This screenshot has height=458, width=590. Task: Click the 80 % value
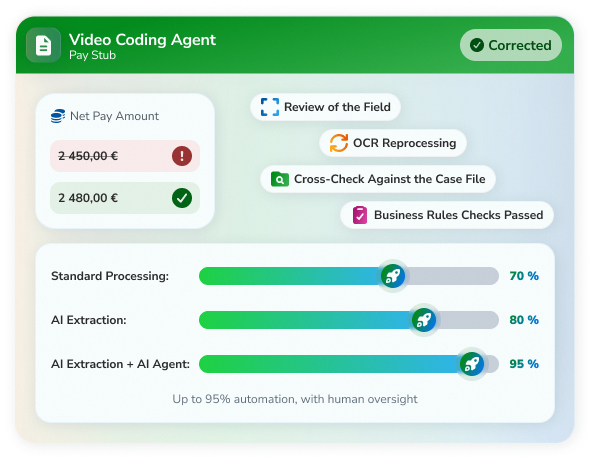pyautogui.click(x=524, y=320)
